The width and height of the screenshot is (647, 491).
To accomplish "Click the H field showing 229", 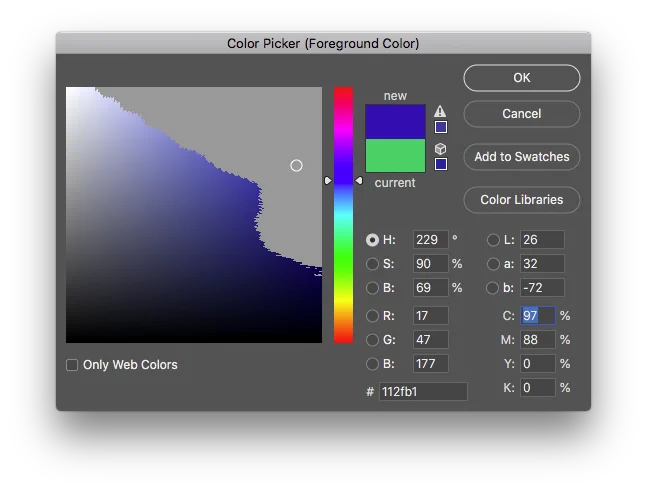I will pos(431,240).
